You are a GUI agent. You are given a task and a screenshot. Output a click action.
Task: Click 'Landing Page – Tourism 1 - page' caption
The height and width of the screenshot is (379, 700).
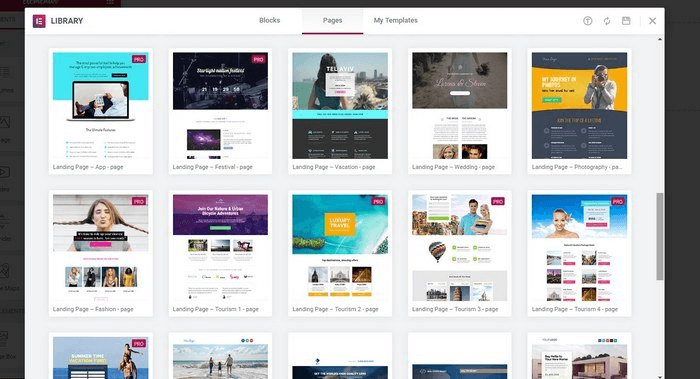pos(216,309)
